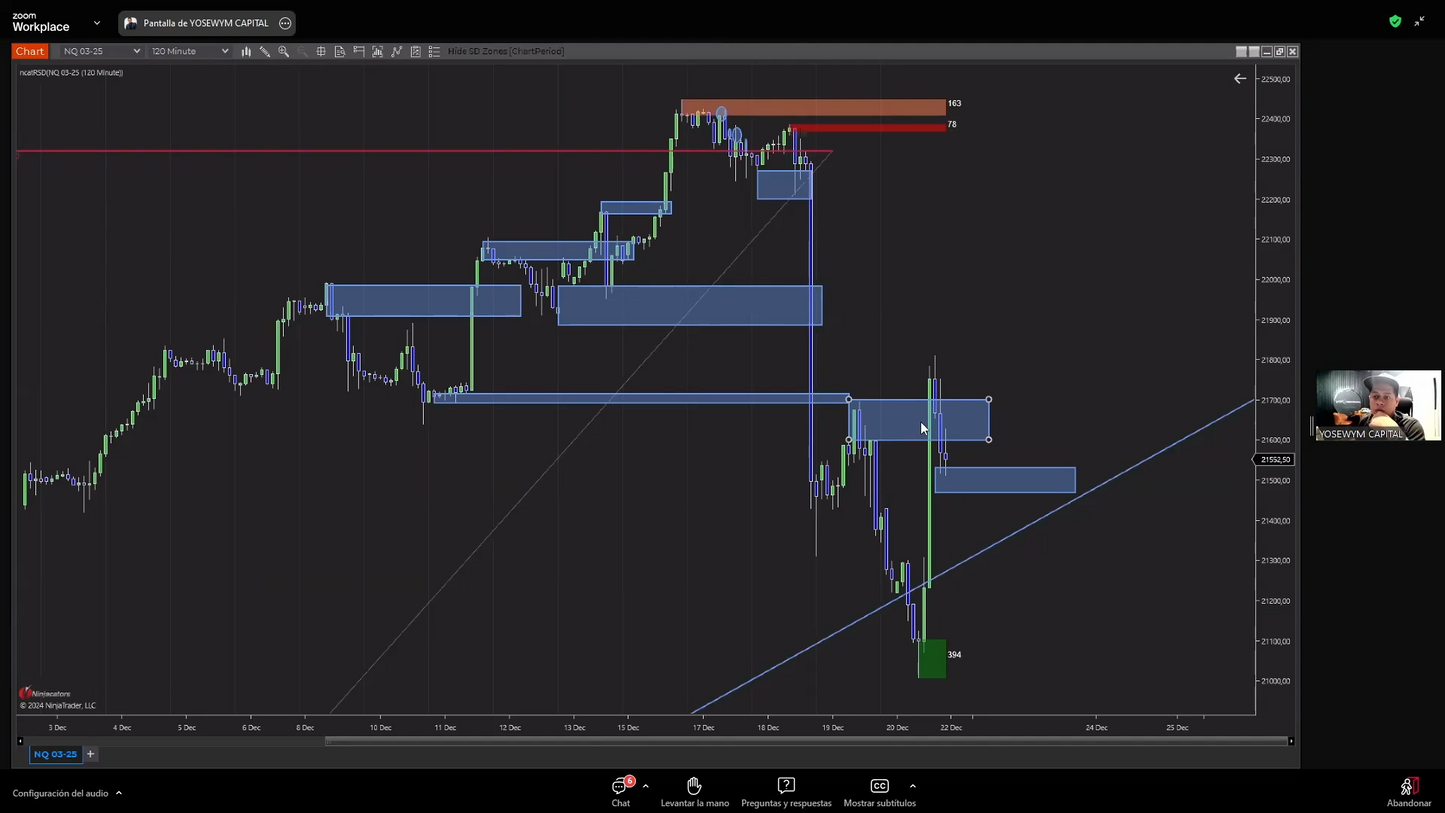Toggle Hide SD Zones (ChartPeriod)
The width and height of the screenshot is (1445, 813).
point(505,51)
